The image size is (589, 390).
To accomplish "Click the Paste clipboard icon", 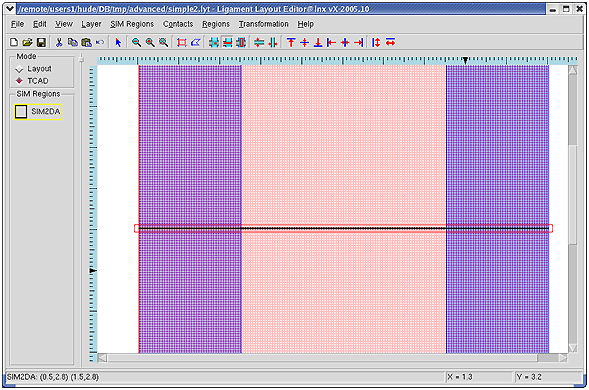I will tap(86, 42).
